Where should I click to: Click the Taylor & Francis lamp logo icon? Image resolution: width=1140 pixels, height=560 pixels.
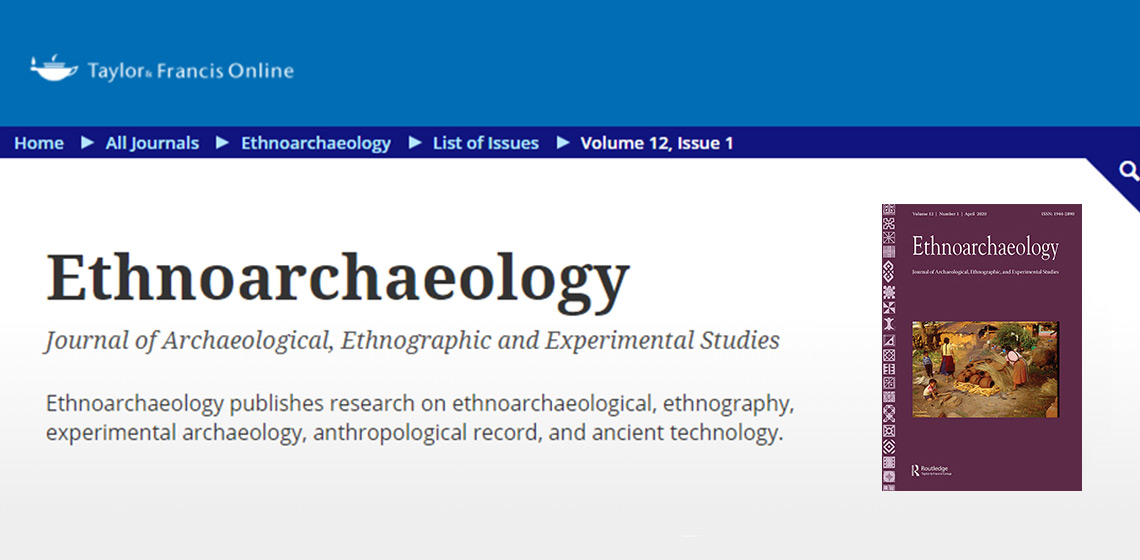tap(54, 68)
